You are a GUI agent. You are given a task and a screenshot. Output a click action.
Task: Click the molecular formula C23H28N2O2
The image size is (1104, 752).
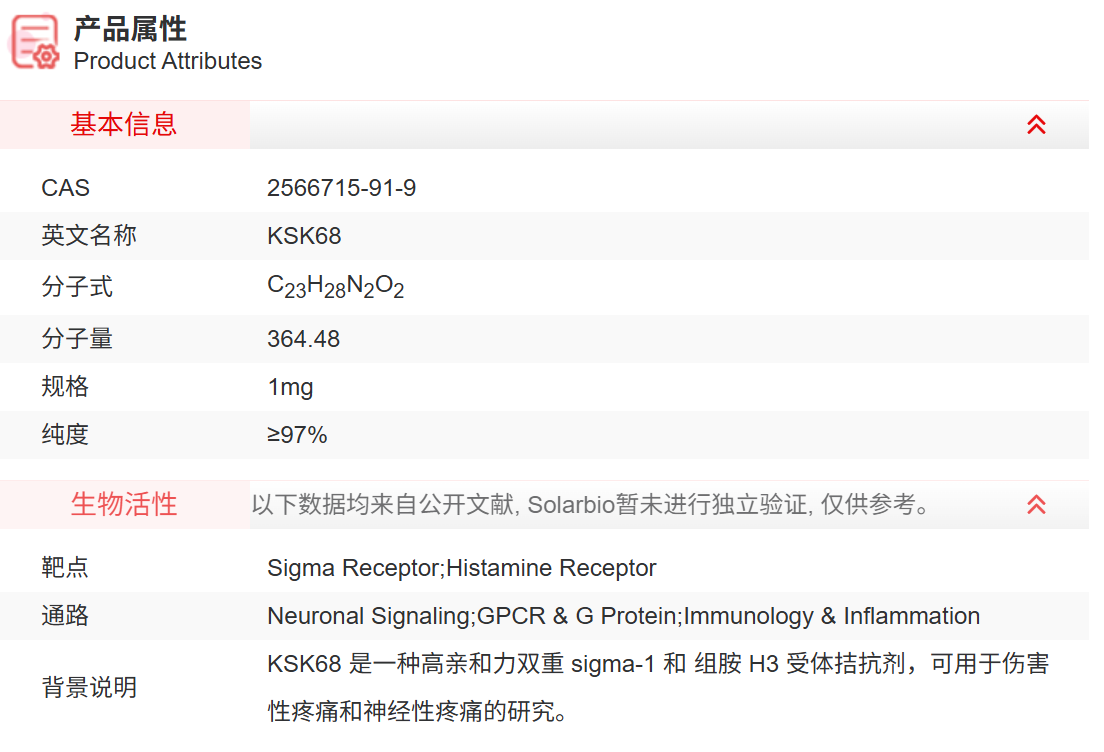coord(335,287)
